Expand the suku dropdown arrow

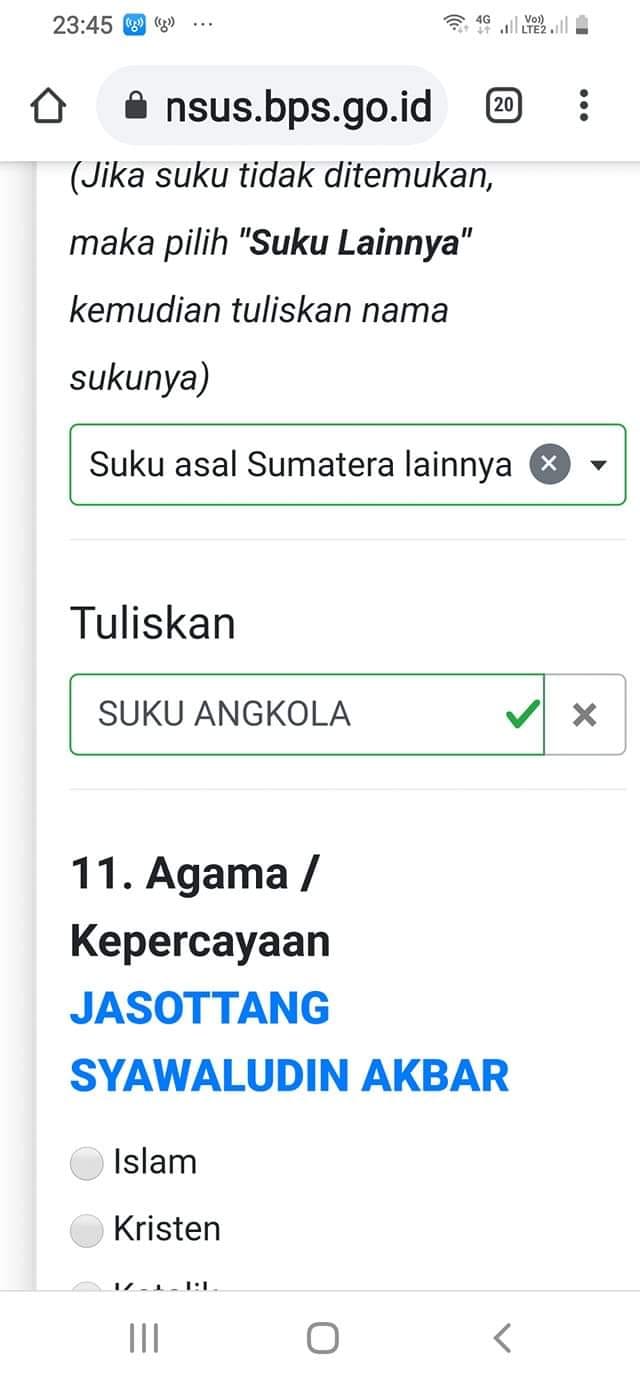point(599,465)
